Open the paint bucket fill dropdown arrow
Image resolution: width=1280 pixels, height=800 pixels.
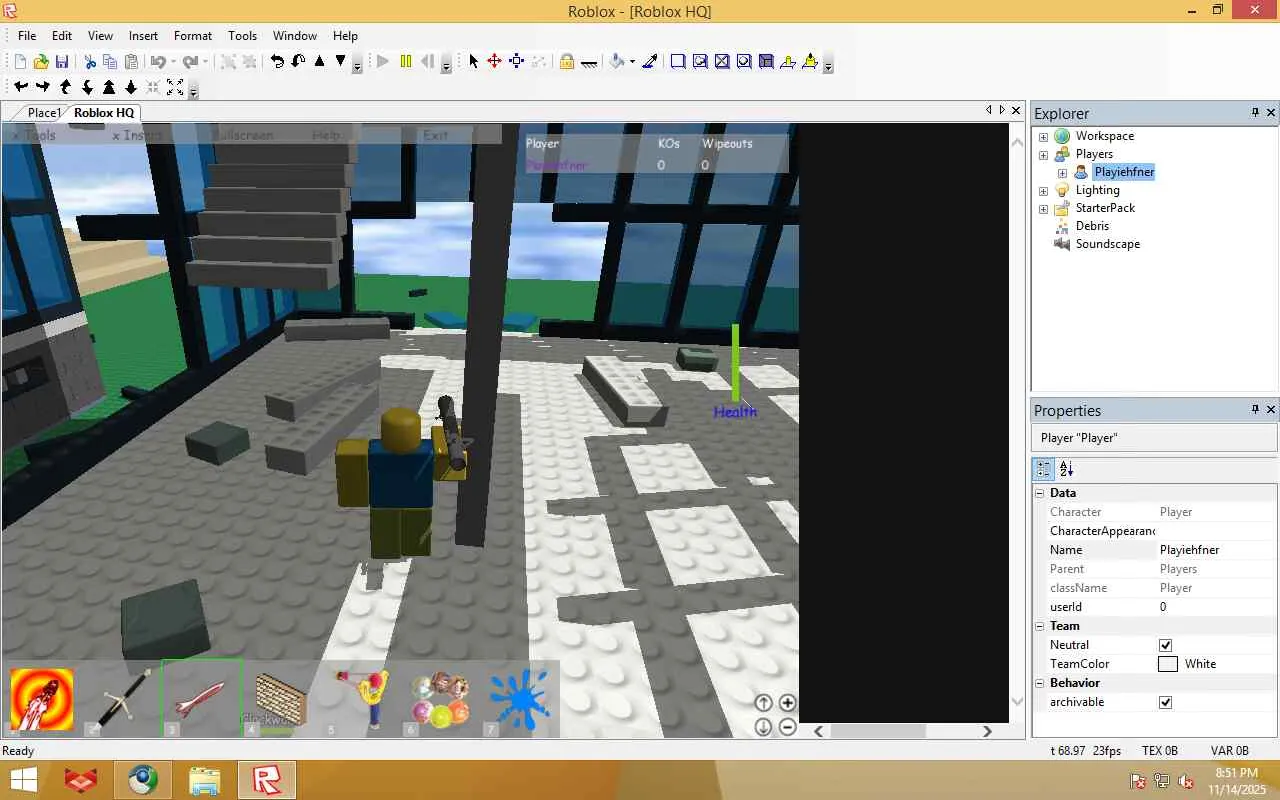pos(632,62)
